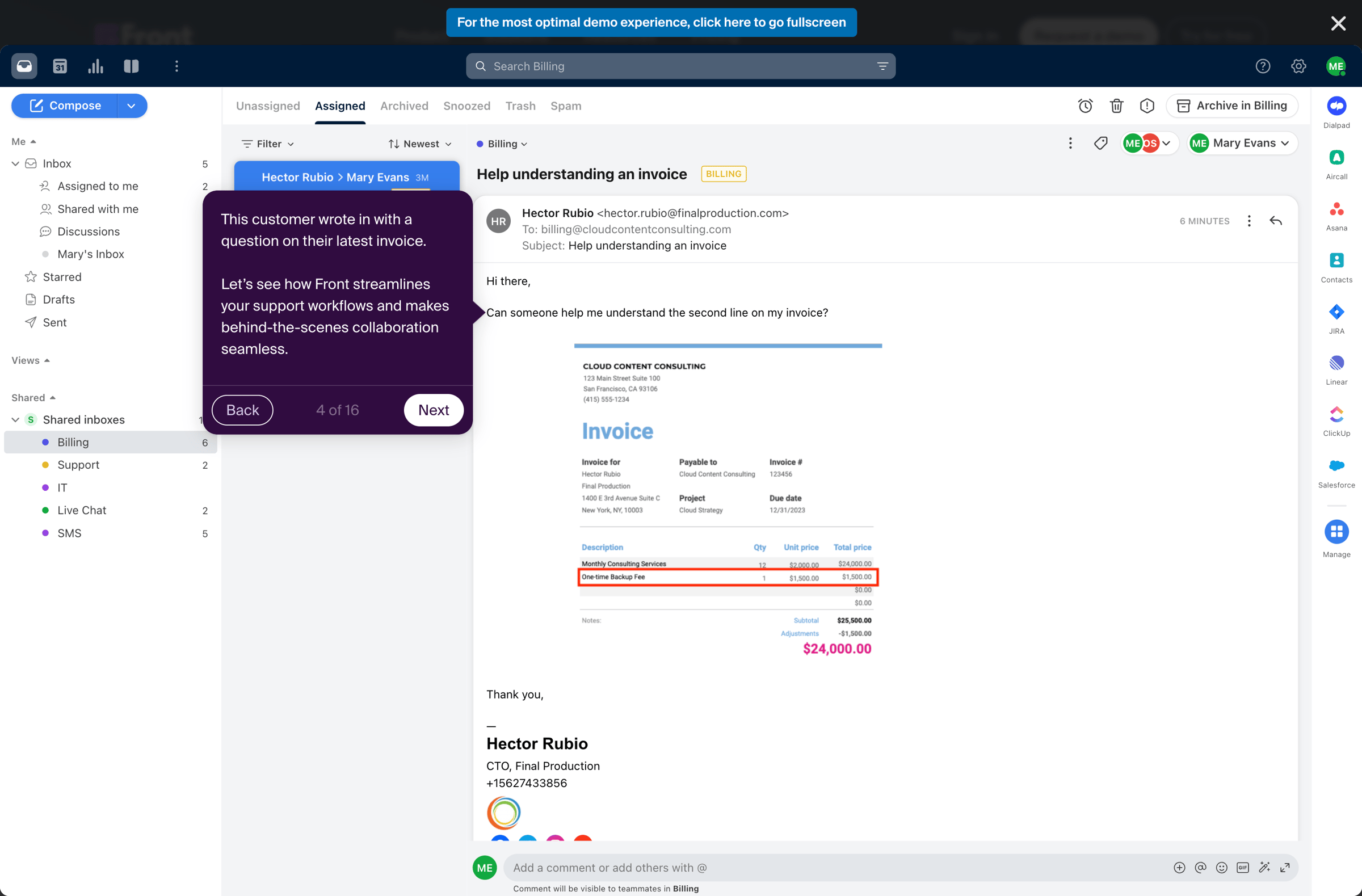Open the Support shared inbox

click(111, 465)
